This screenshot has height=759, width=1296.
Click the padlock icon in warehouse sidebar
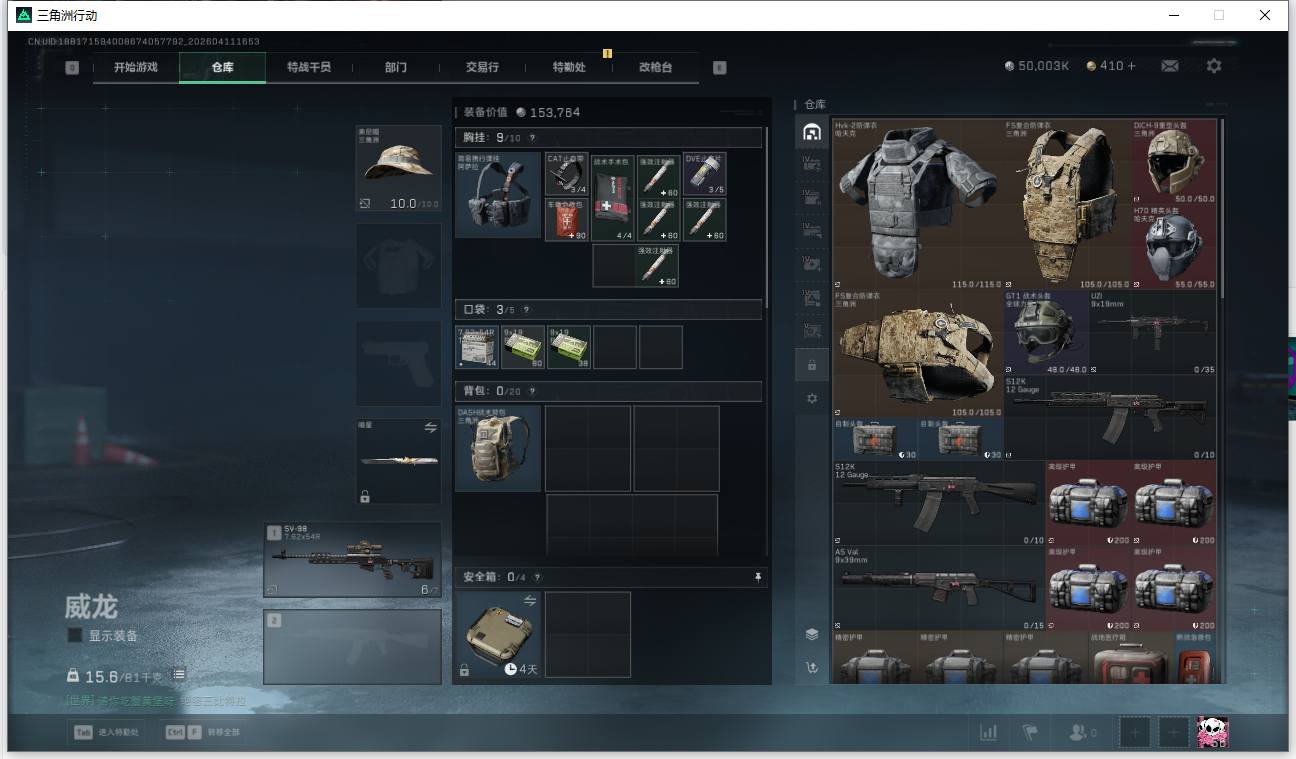(x=811, y=366)
